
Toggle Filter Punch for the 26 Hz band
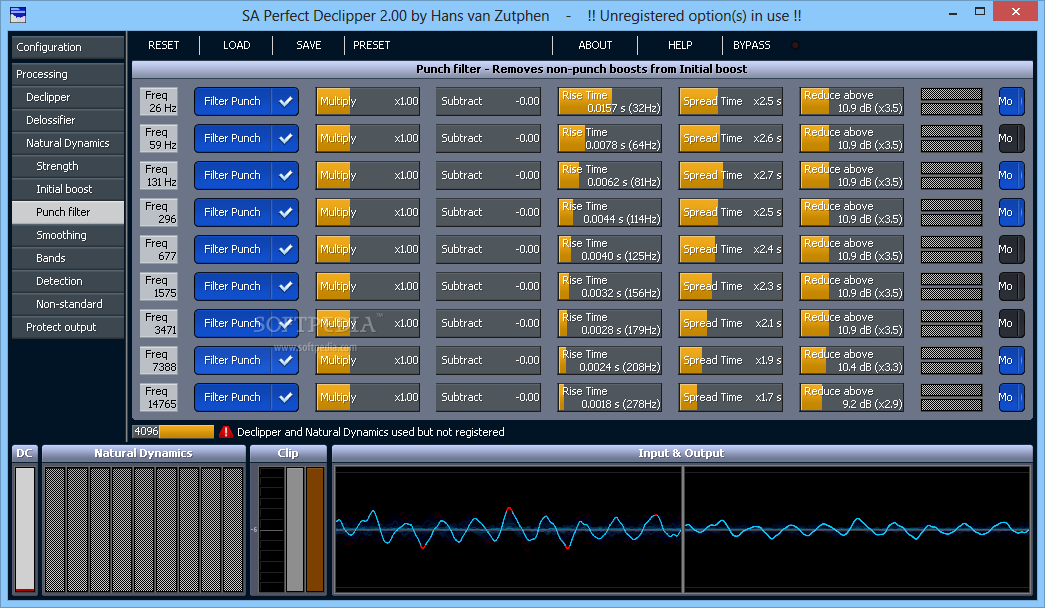(246, 101)
